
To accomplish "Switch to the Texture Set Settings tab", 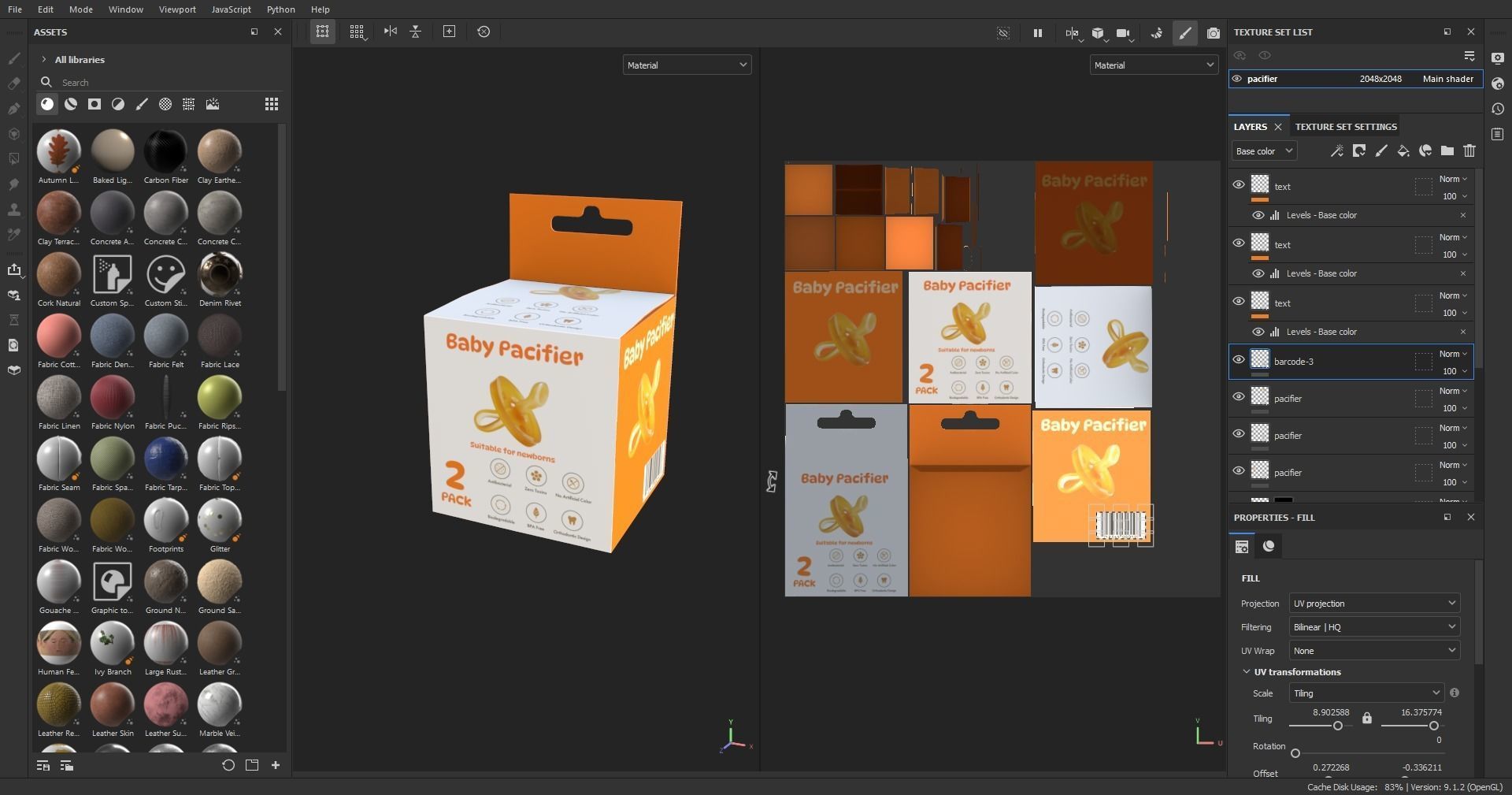I will pos(1346,127).
